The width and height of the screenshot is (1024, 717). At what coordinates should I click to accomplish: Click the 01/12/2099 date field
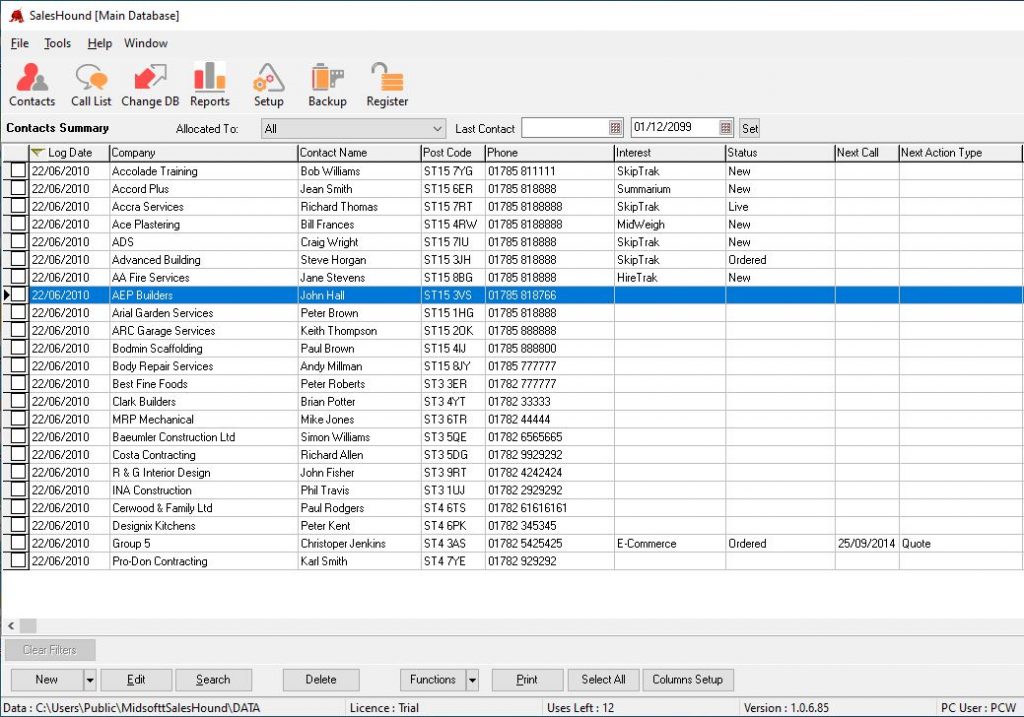click(x=675, y=128)
